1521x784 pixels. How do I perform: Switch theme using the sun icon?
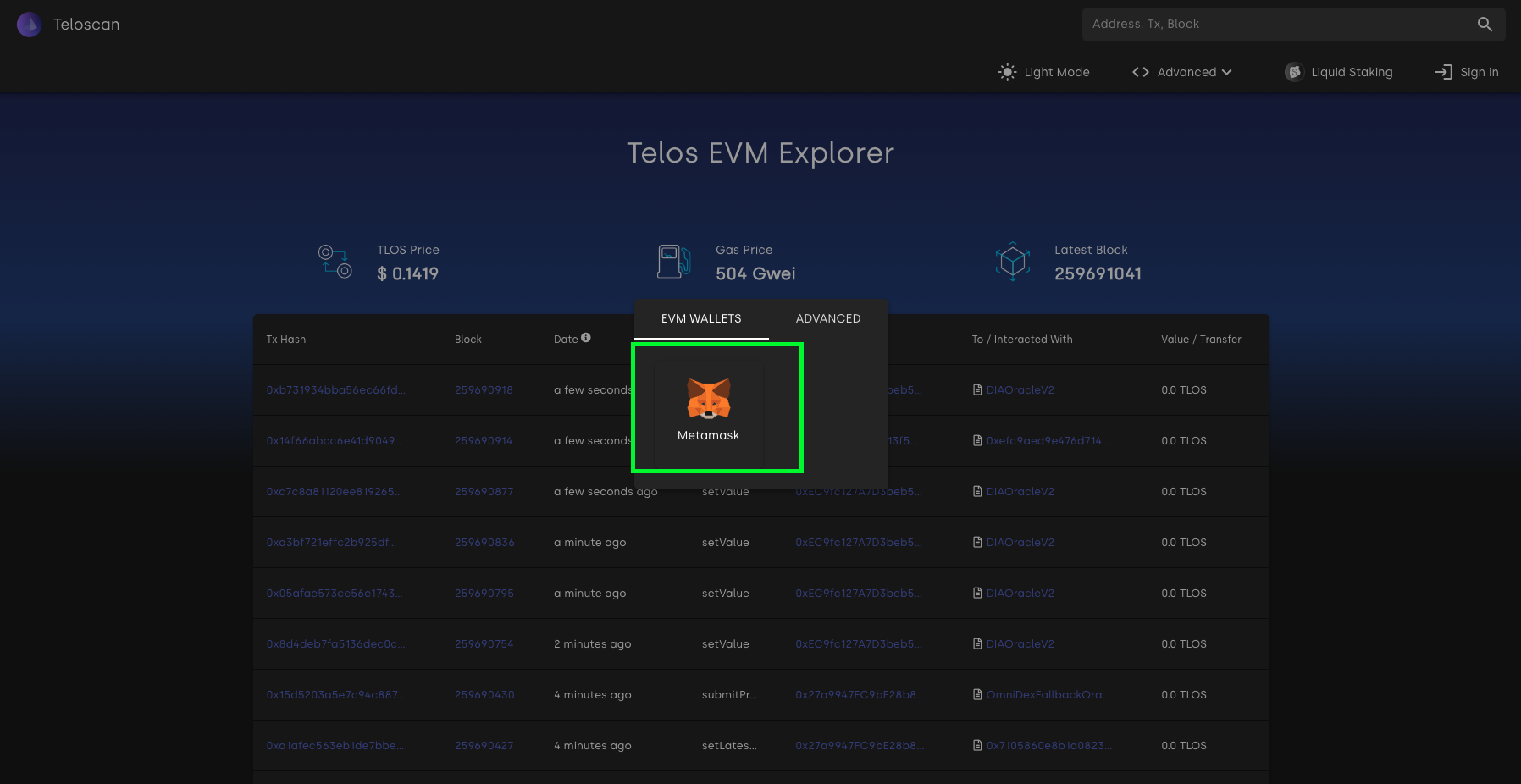(1007, 72)
